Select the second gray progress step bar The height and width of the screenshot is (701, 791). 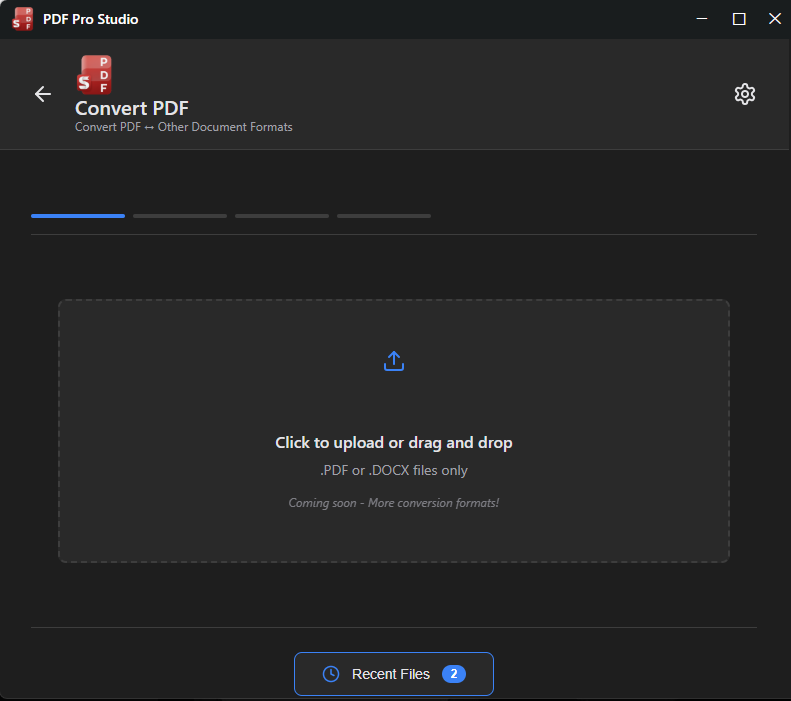click(180, 216)
